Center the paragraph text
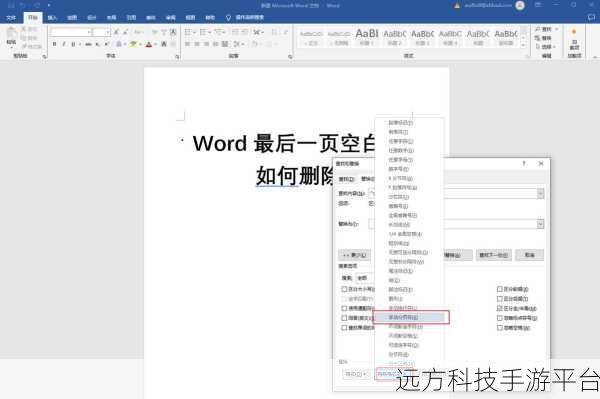The height and width of the screenshot is (399, 600). pos(197,44)
